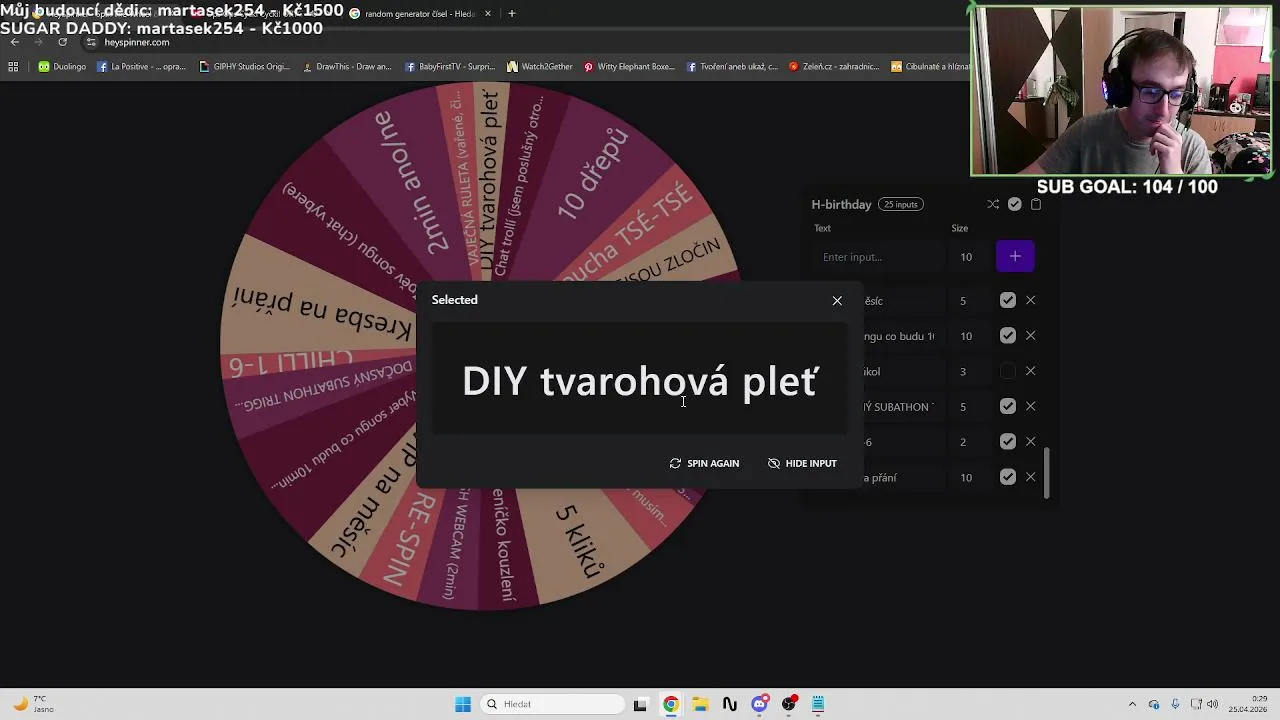This screenshot has height=720, width=1280.
Task: Uncheck the 'ngu co budu' row checkbox
Action: click(1007, 336)
